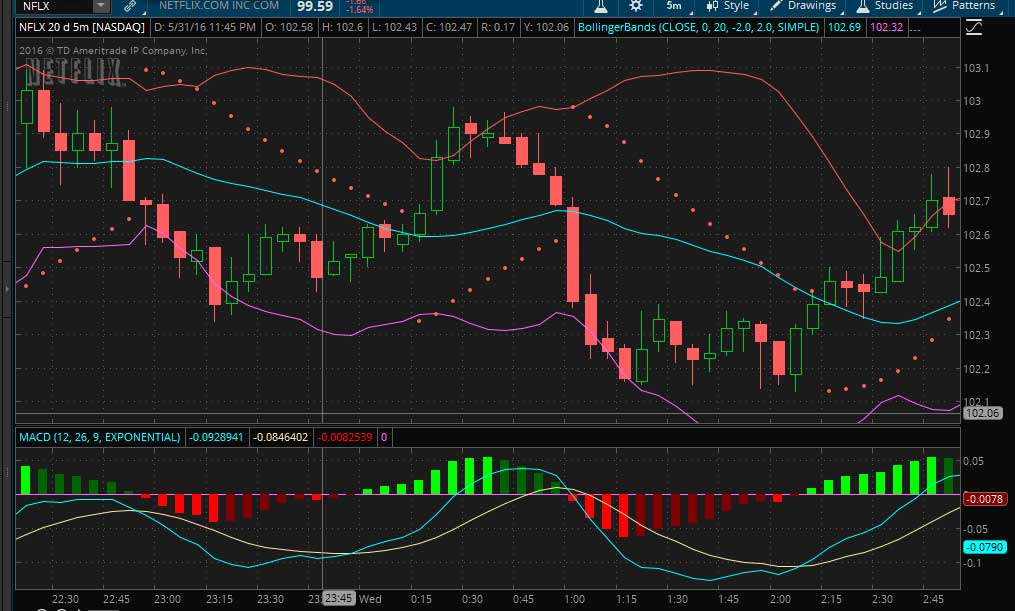The height and width of the screenshot is (611, 1015).
Task: Click the 2:45 time axis label
Action: (x=933, y=599)
